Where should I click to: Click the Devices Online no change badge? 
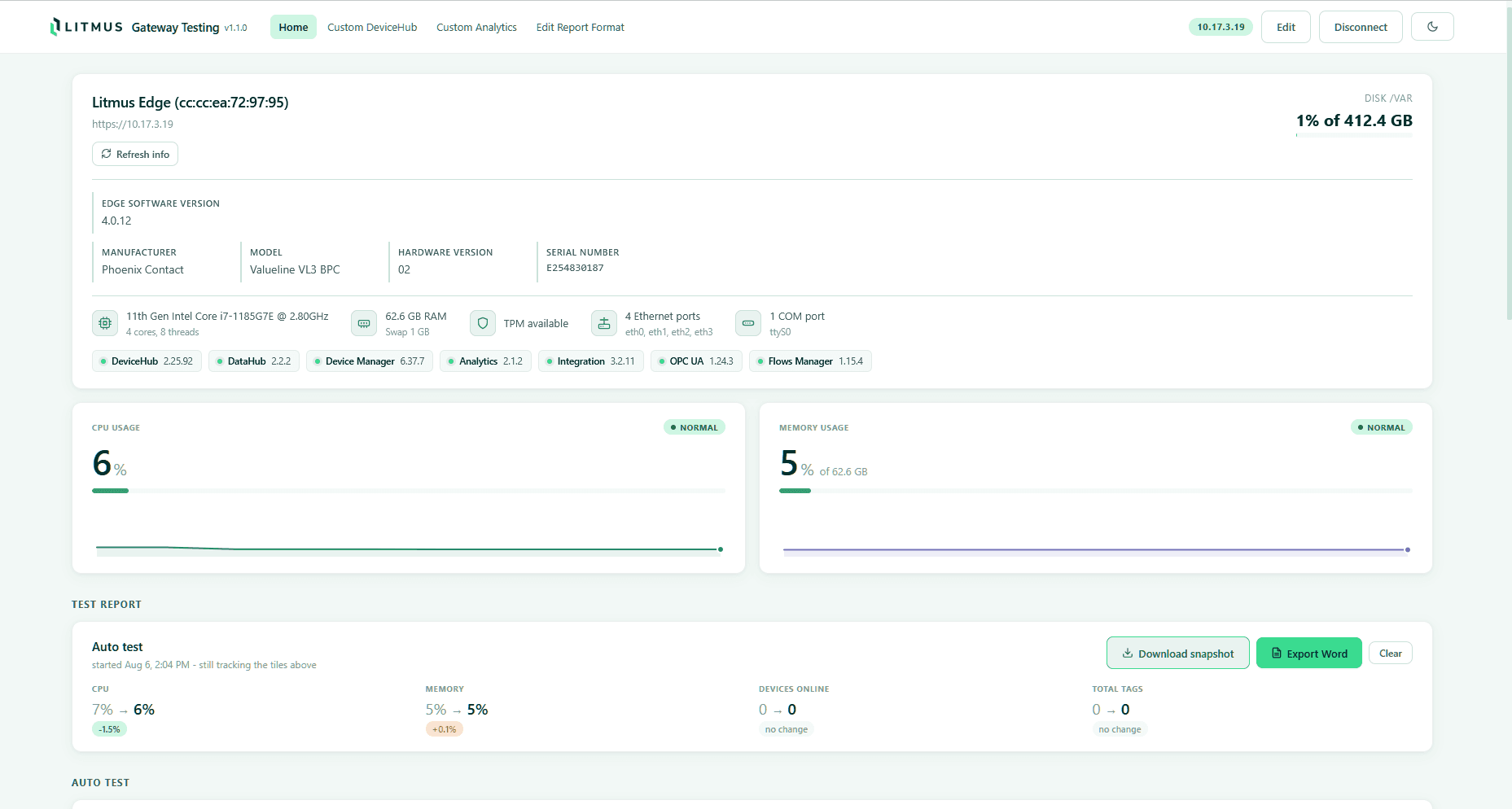click(x=787, y=729)
